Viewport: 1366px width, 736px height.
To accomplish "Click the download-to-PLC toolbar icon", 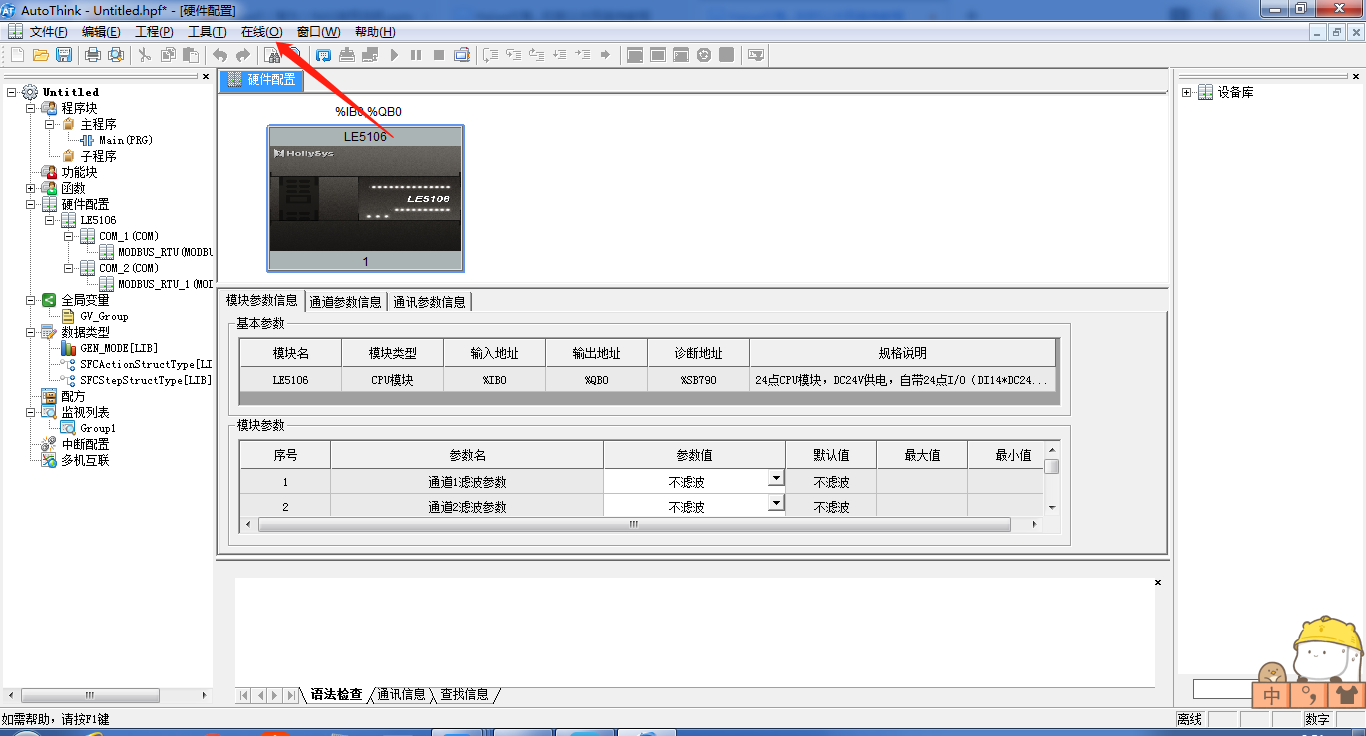I will pyautogui.click(x=347, y=55).
